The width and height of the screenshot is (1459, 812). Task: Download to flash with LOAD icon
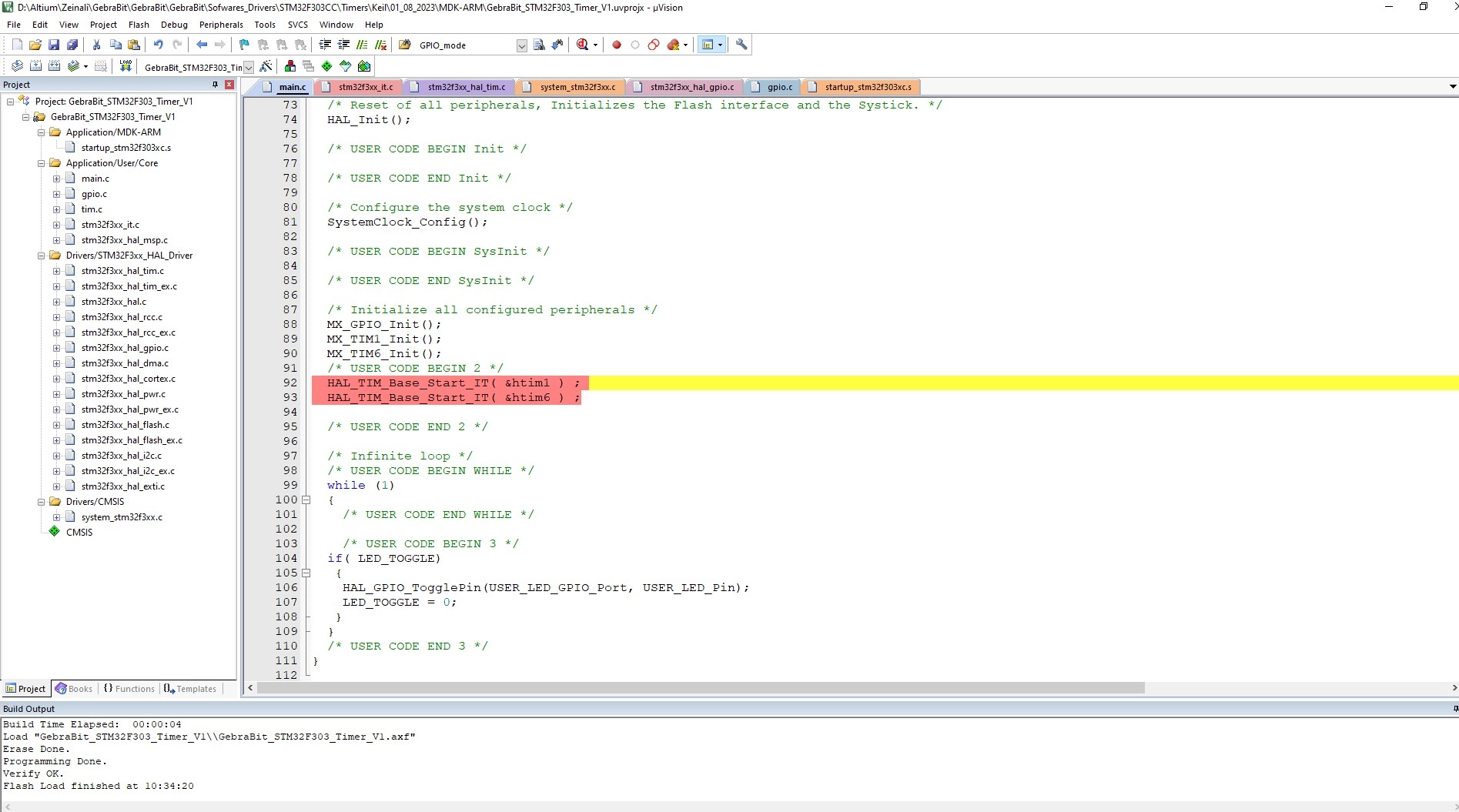[x=125, y=66]
